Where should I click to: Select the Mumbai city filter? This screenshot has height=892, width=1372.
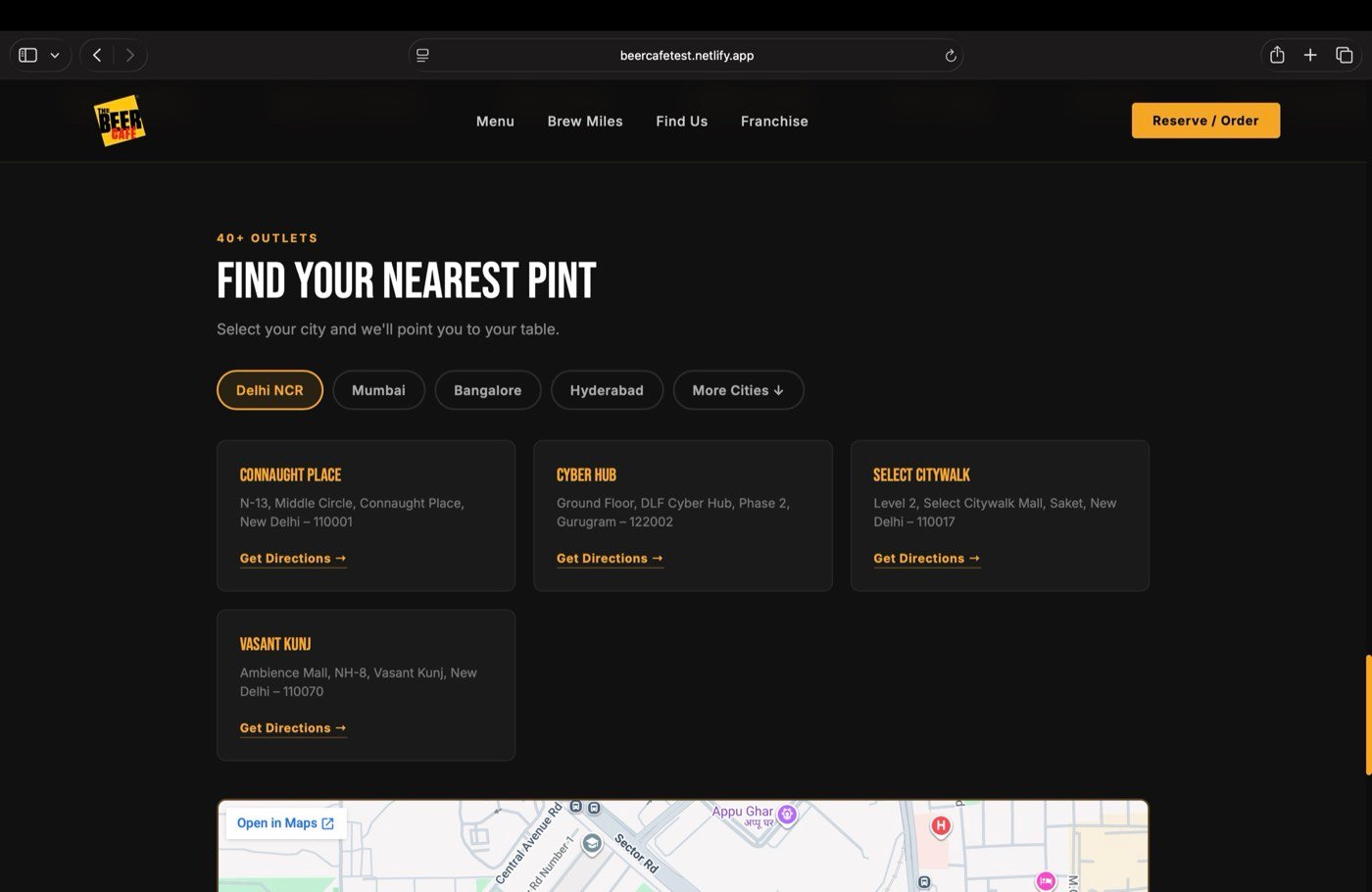(x=378, y=390)
